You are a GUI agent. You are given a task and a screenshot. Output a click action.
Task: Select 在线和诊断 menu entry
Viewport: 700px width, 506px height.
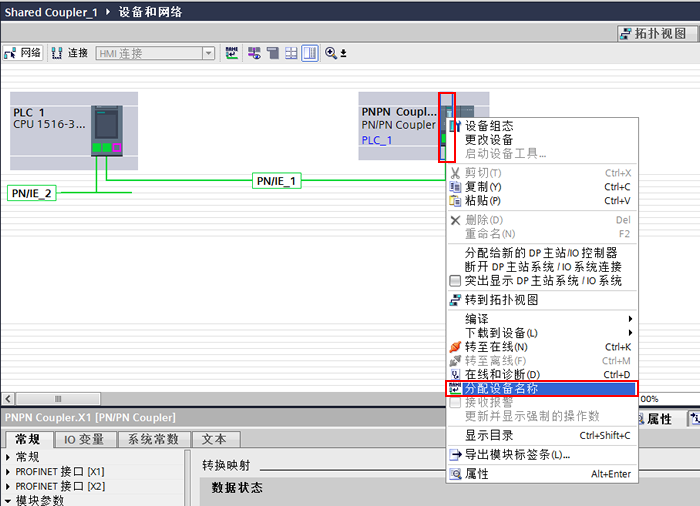pos(542,374)
